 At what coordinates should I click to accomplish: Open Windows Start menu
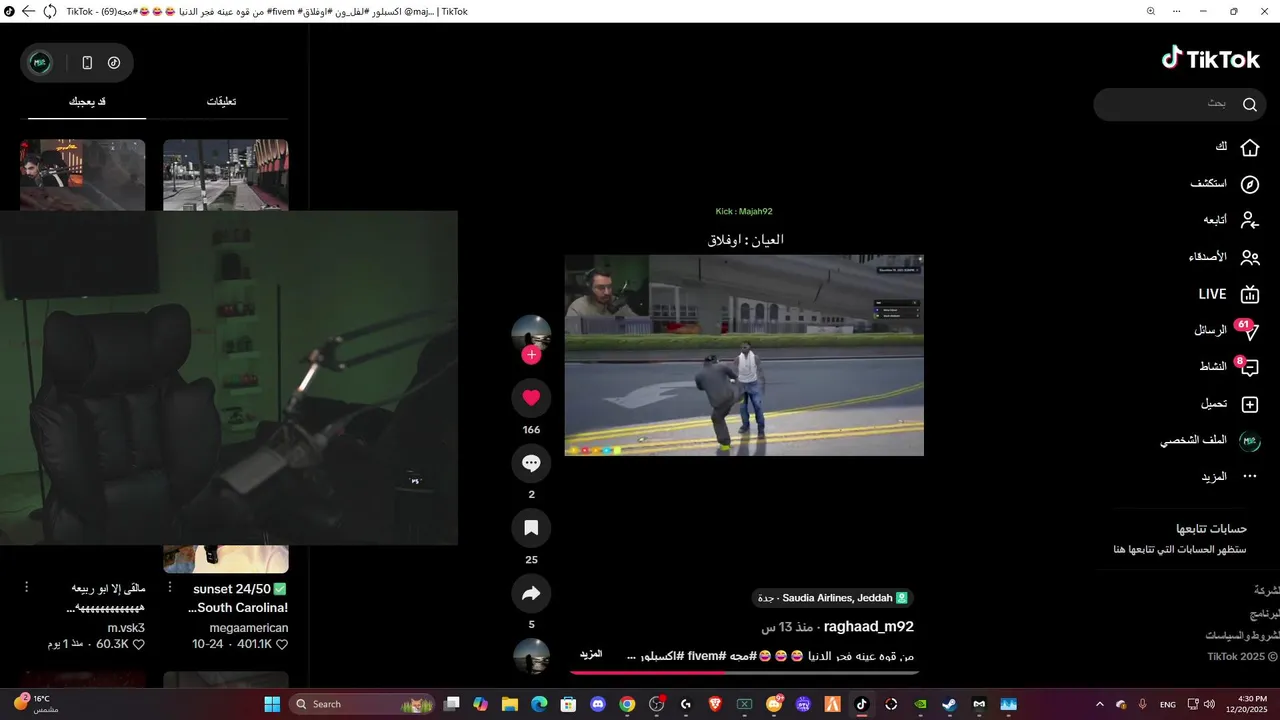point(272,704)
